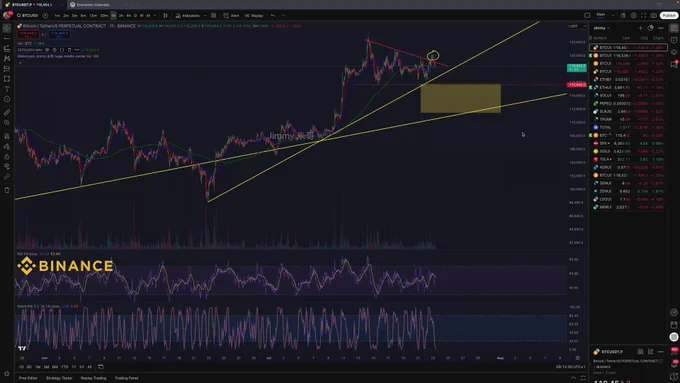680x383 pixels.
Task: Select the text annotation tool
Action: click(7, 89)
